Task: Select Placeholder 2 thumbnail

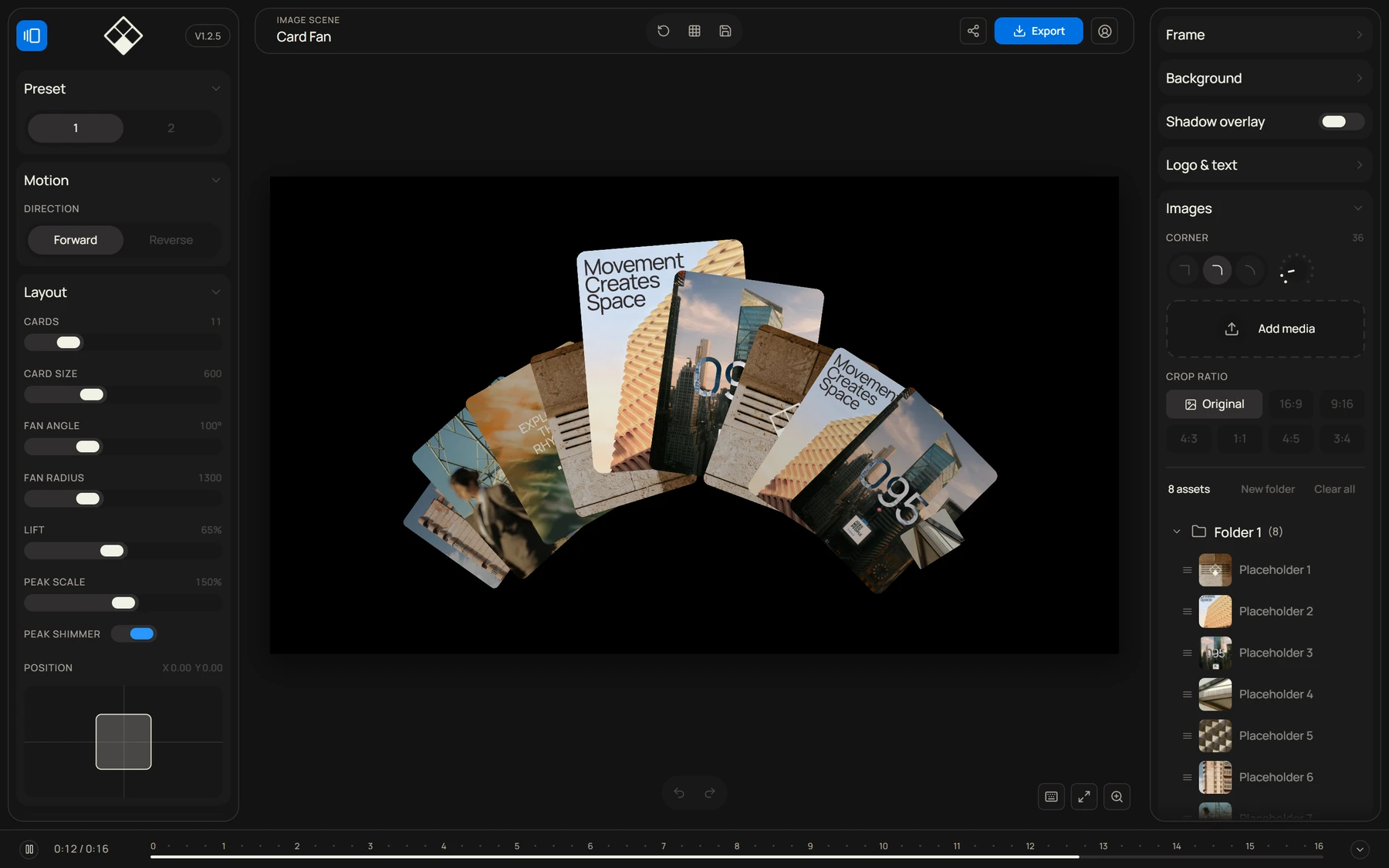Action: [x=1215, y=611]
